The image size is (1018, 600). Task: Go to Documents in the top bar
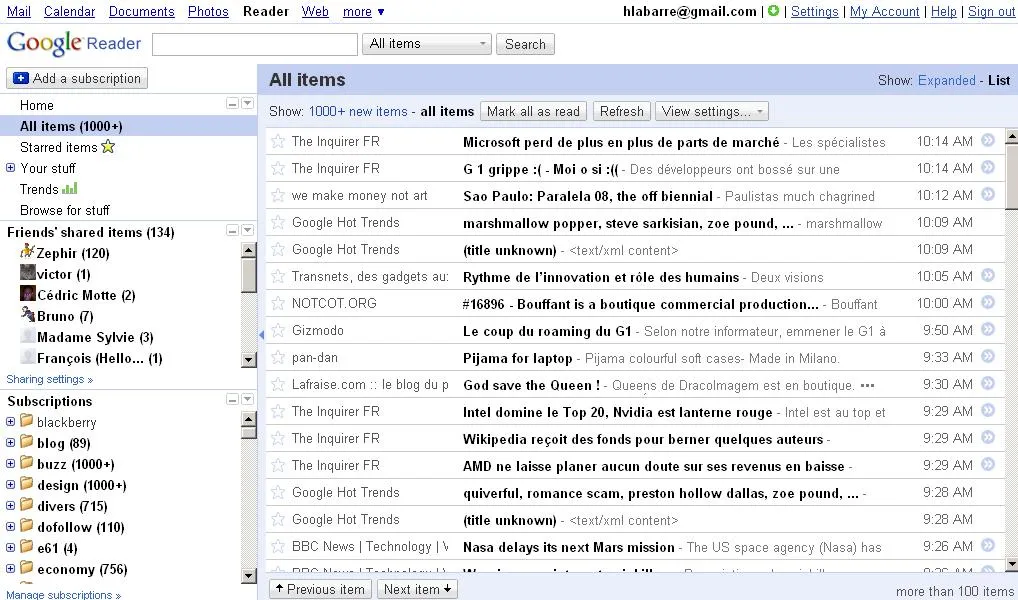coord(142,12)
